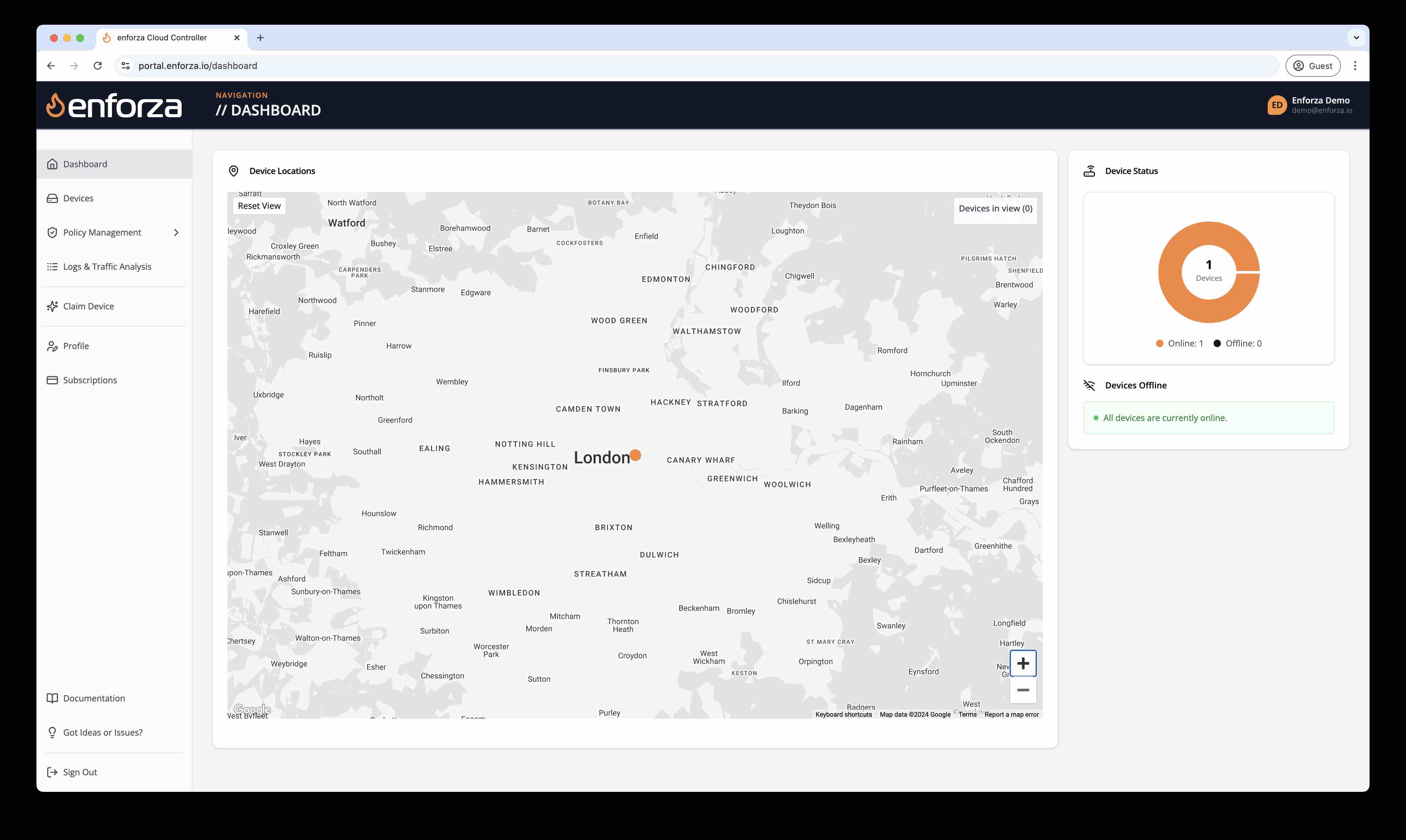The width and height of the screenshot is (1406, 840).
Task: Zoom out on the map with minus button
Action: coord(1023,690)
